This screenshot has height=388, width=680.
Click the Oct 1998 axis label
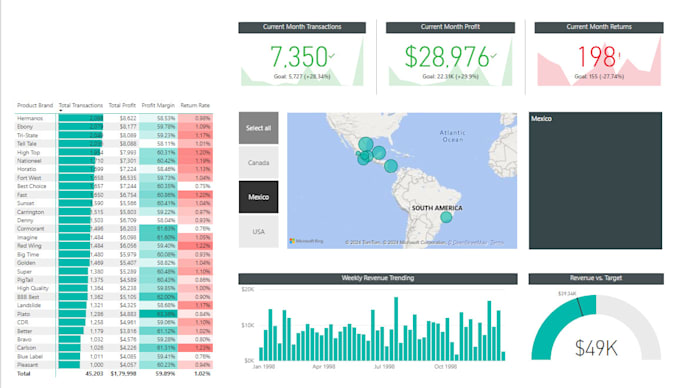[x=445, y=366]
